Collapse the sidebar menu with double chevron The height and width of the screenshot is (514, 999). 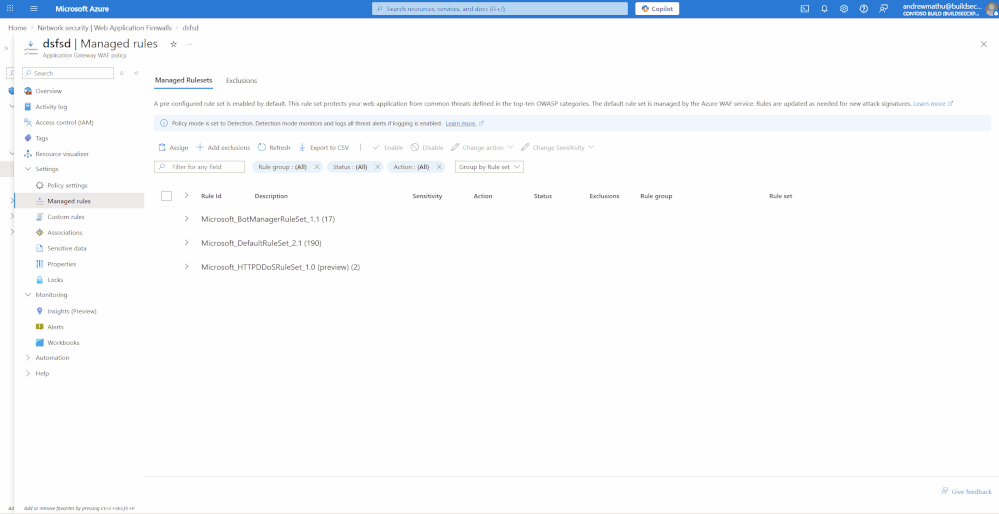(x=136, y=73)
